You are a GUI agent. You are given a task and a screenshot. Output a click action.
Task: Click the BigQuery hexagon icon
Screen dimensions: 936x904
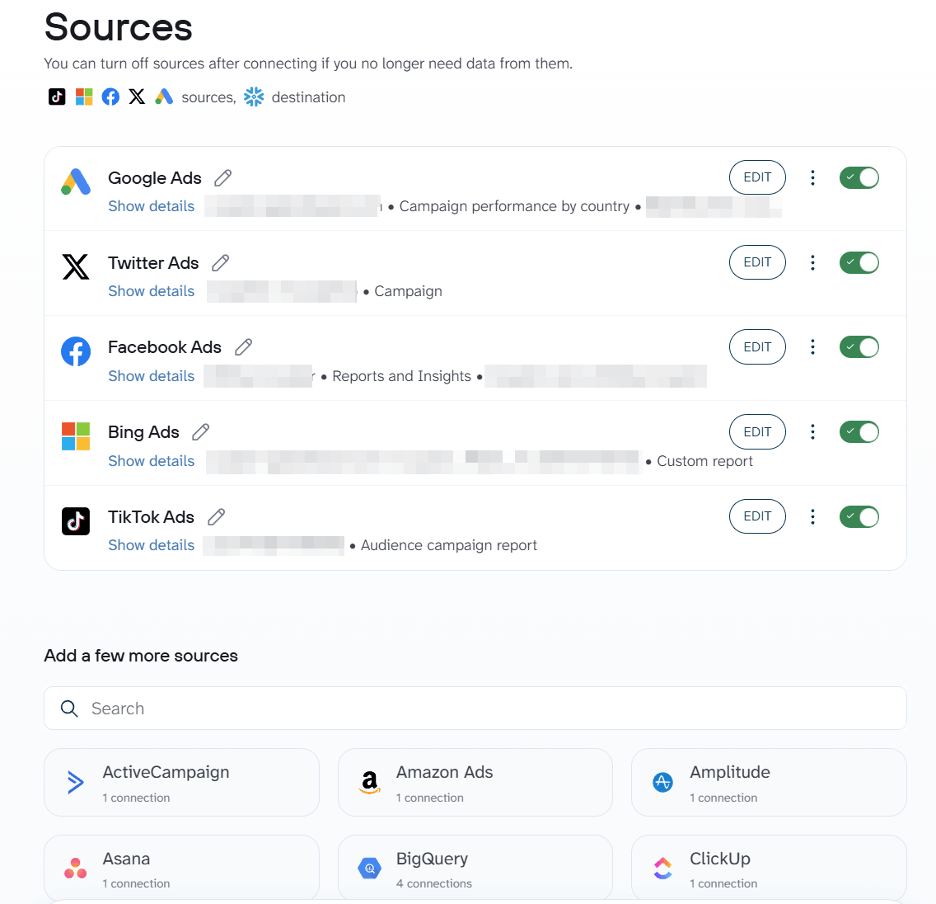pos(370,868)
